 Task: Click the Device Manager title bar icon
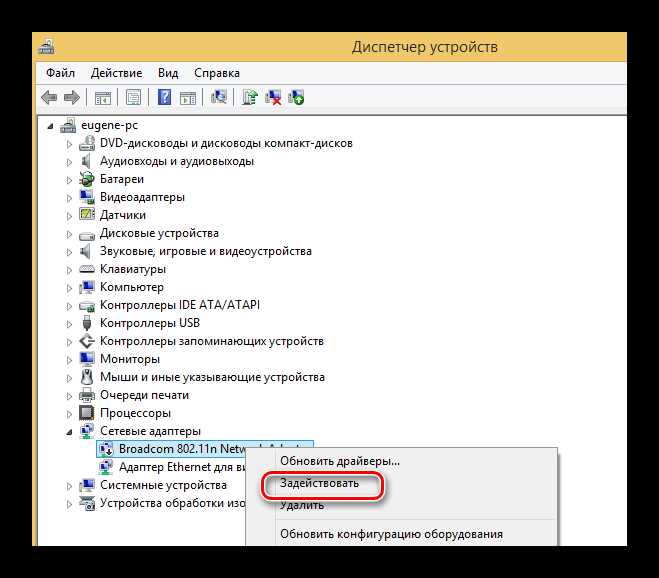(46, 47)
